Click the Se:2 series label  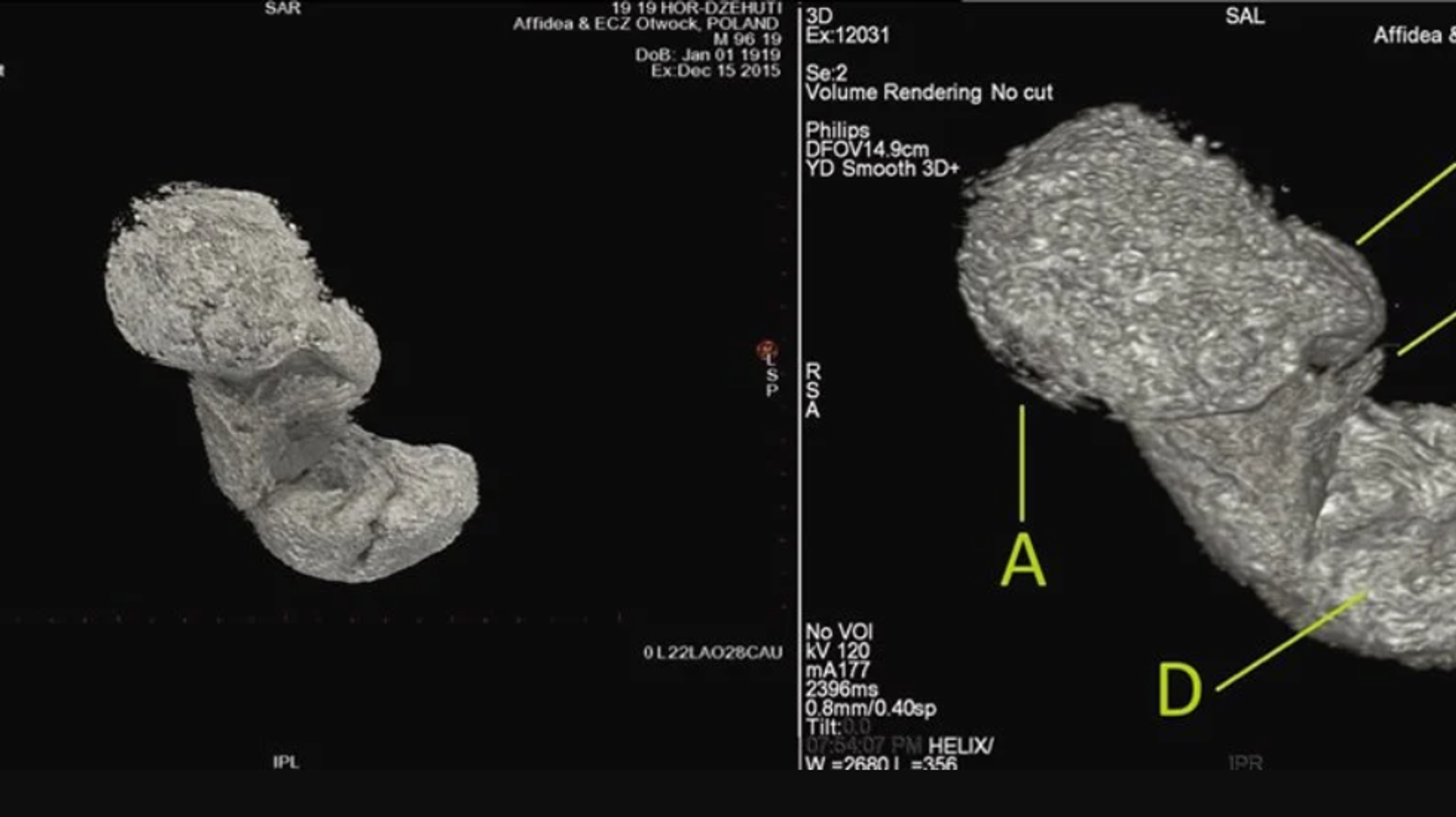coord(826,73)
